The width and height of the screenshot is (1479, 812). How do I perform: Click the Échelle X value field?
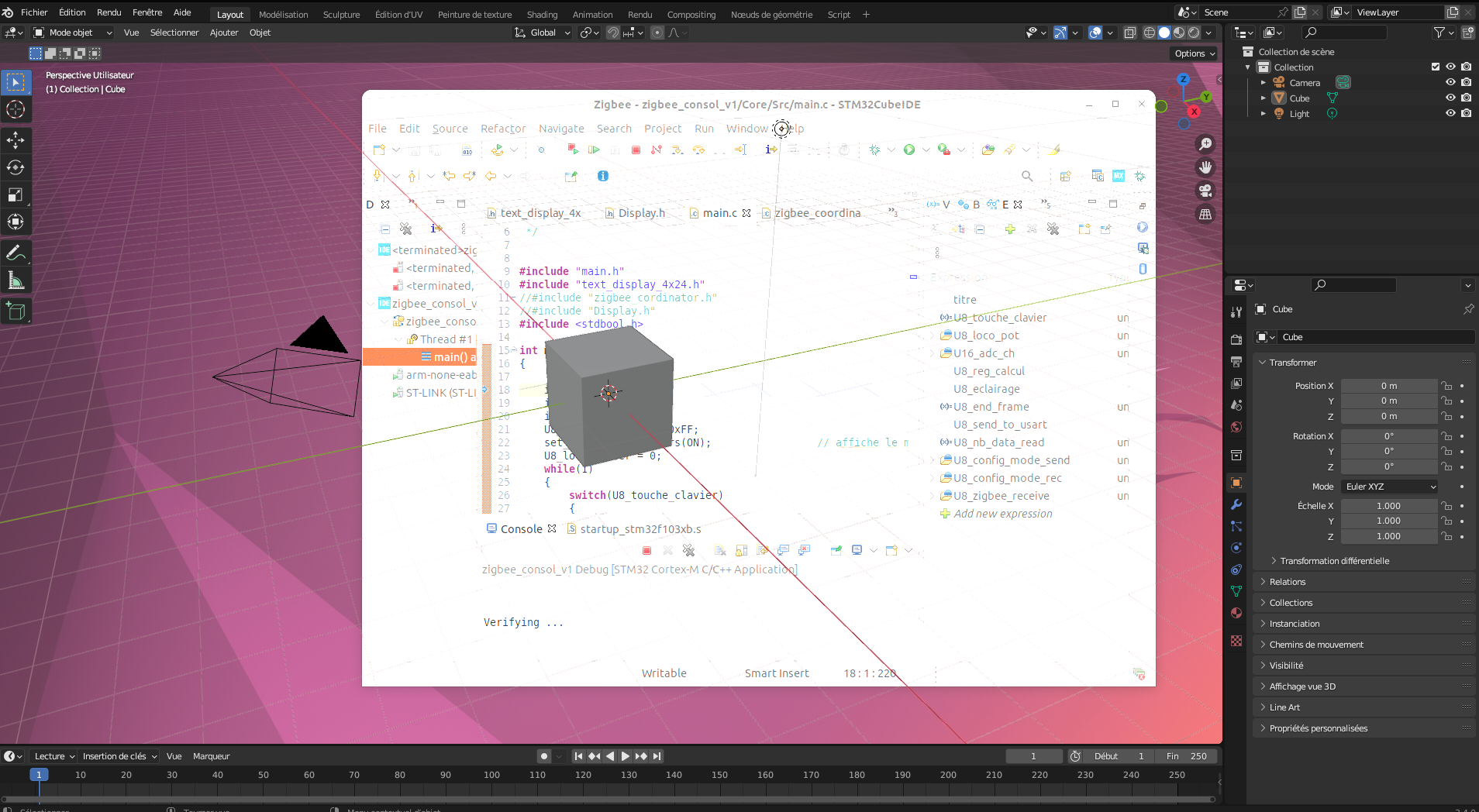pyautogui.click(x=1388, y=506)
